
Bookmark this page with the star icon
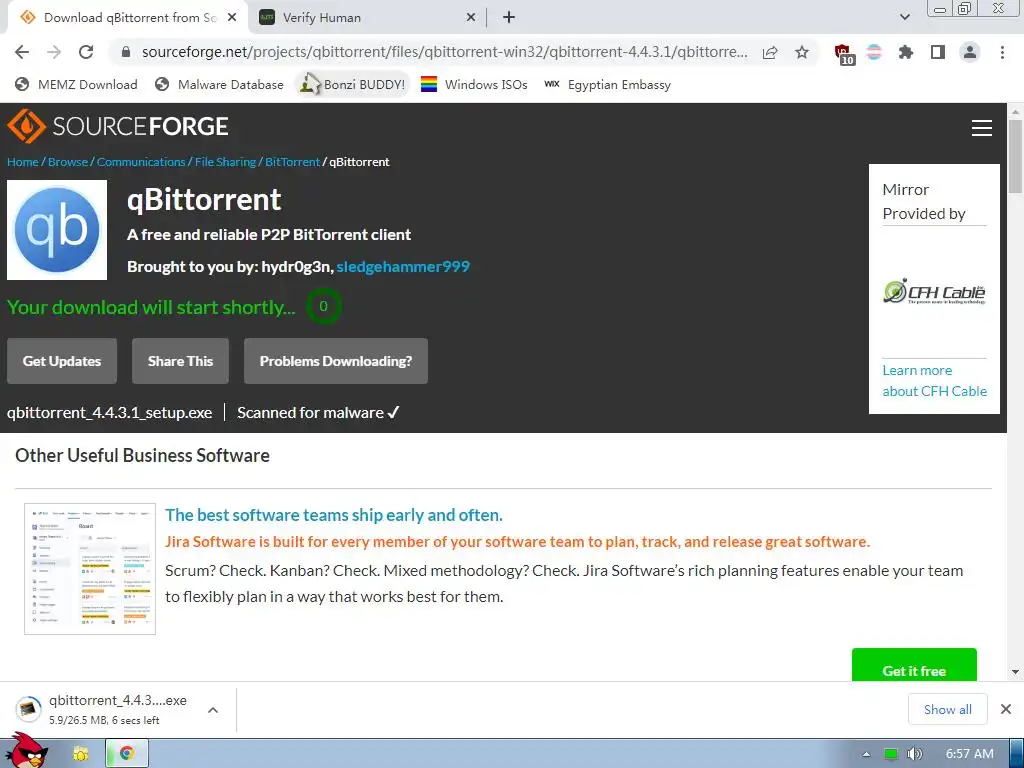tap(802, 52)
